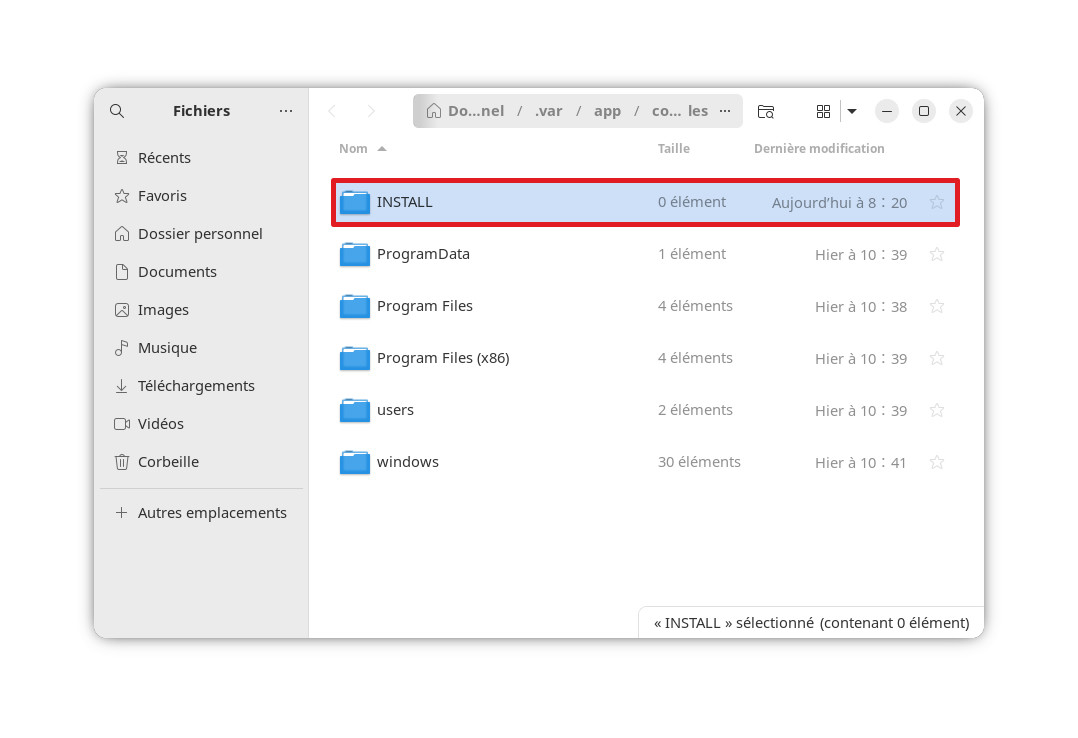The width and height of the screenshot is (1078, 738).
Task: Star the ProgramData folder
Action: [937, 255]
